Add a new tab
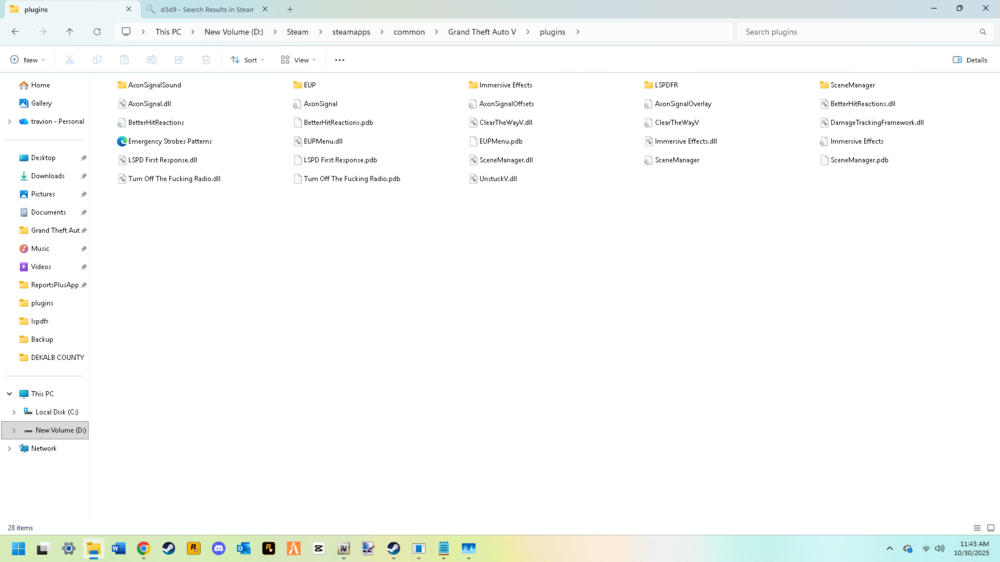 pos(290,10)
